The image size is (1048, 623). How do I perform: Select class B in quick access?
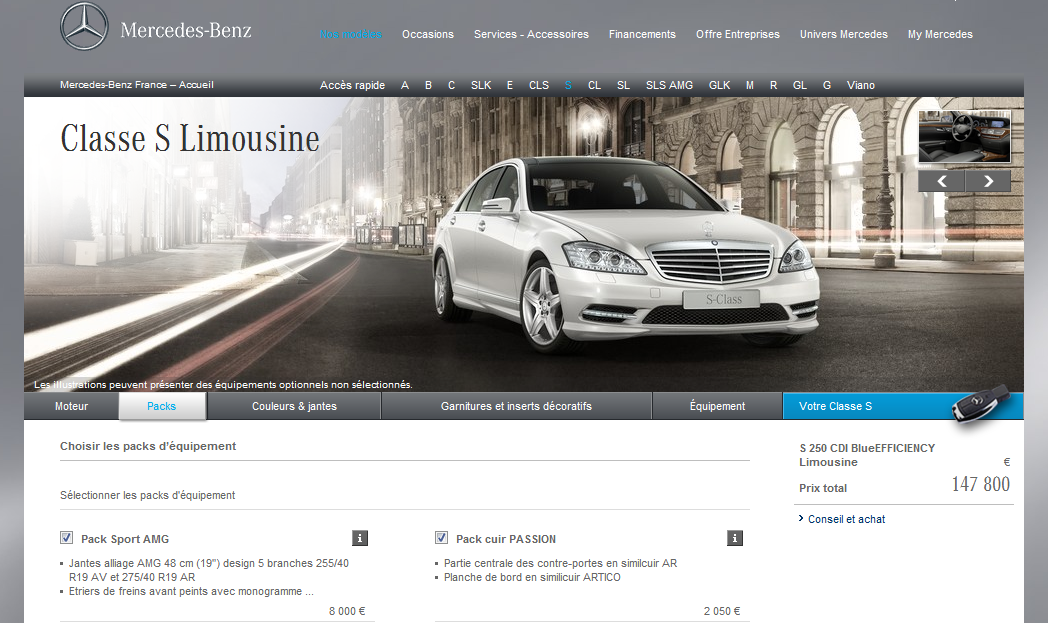tap(428, 86)
